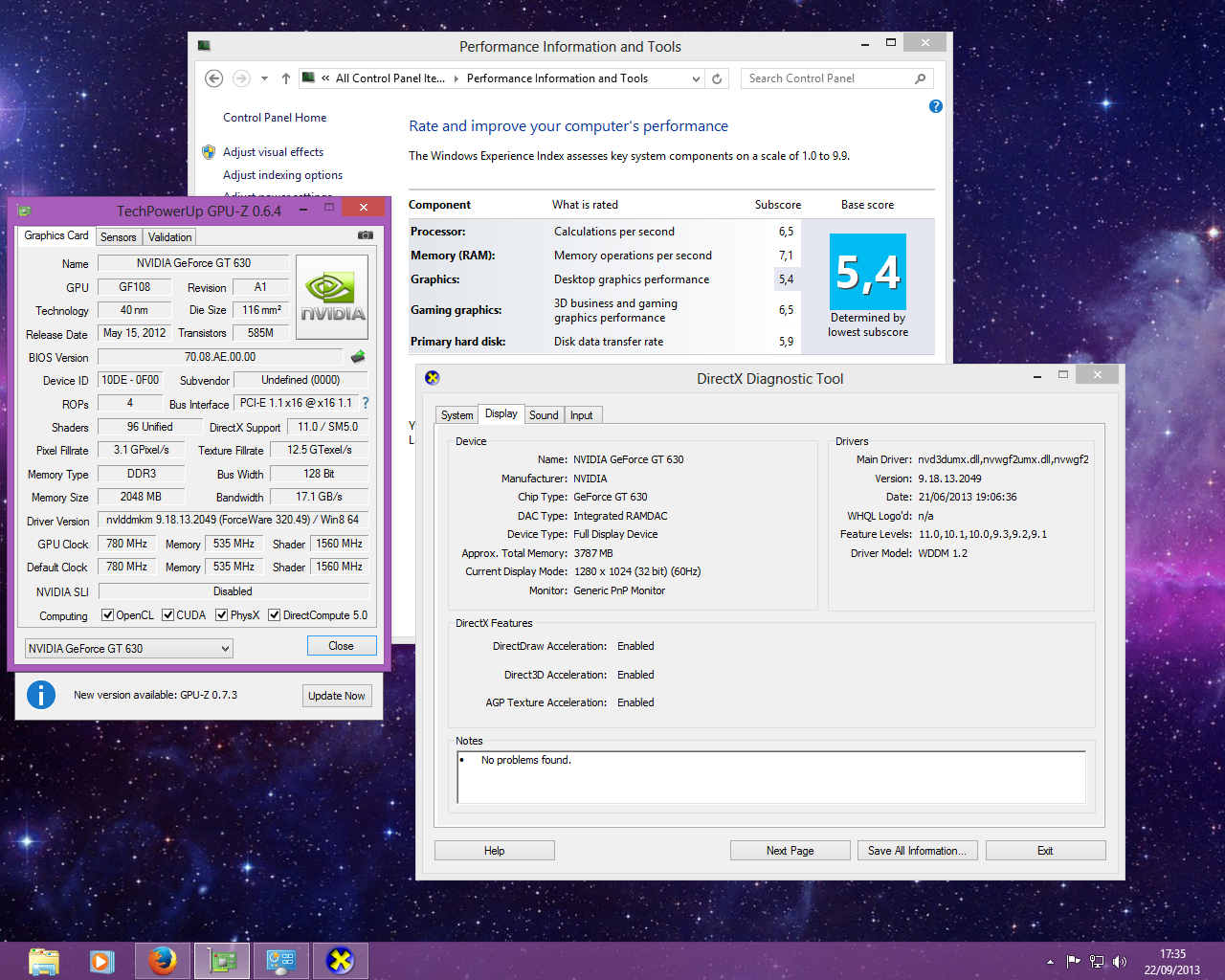Click the GPU-Z Name field value
The height and width of the screenshot is (980, 1225).
tap(193, 263)
